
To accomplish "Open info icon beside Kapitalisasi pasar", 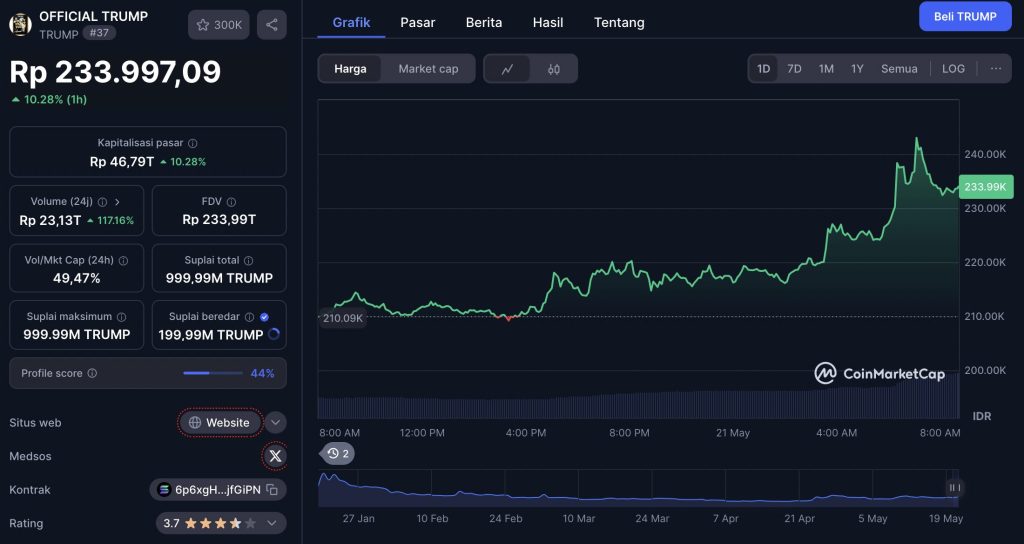I will tap(193, 143).
